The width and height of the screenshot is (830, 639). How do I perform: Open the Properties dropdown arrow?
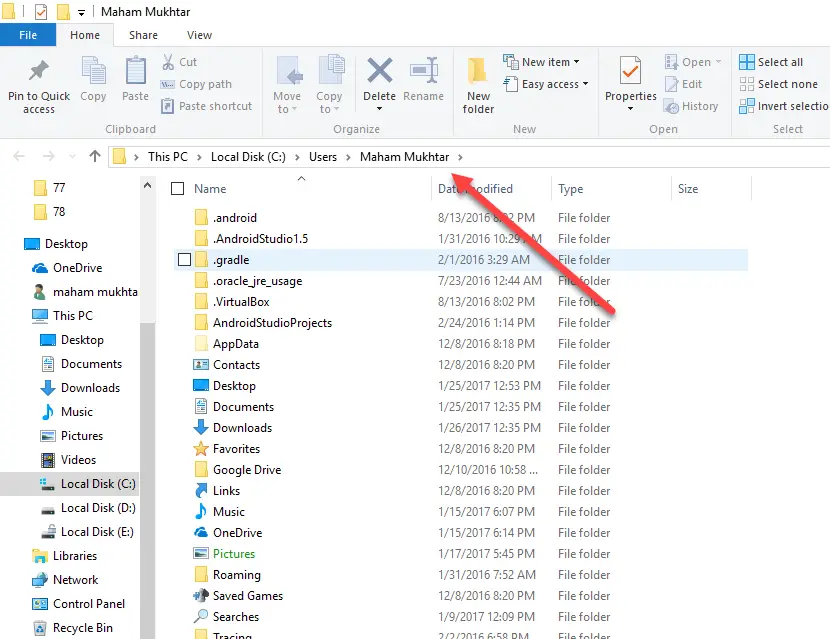pyautogui.click(x=630, y=109)
